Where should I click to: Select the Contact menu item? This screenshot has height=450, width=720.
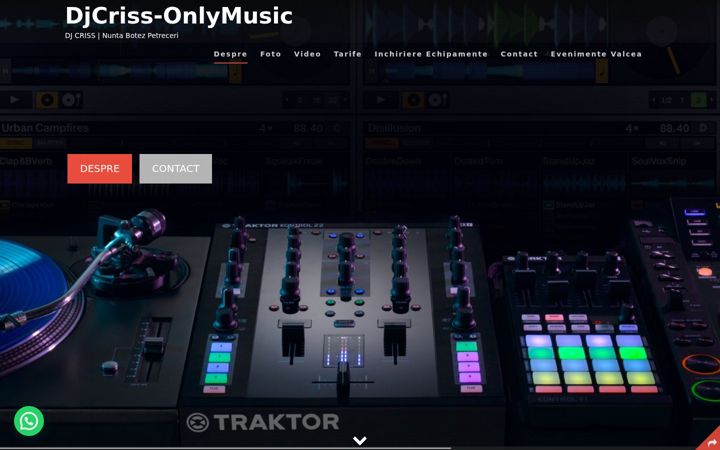coord(519,54)
